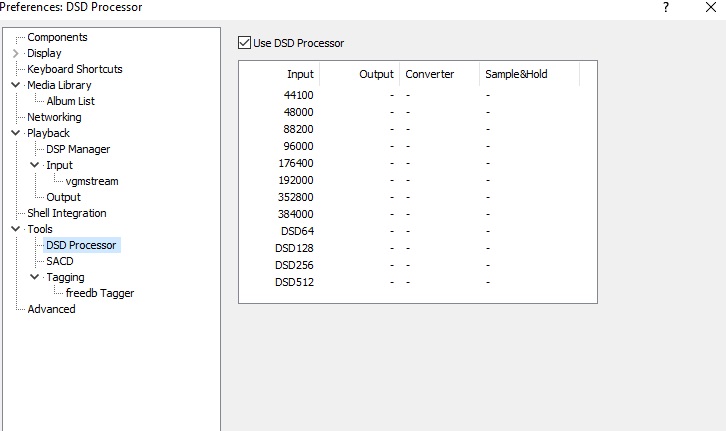Collapse the Tools tree node
The height and width of the screenshot is (431, 726).
click(15, 229)
